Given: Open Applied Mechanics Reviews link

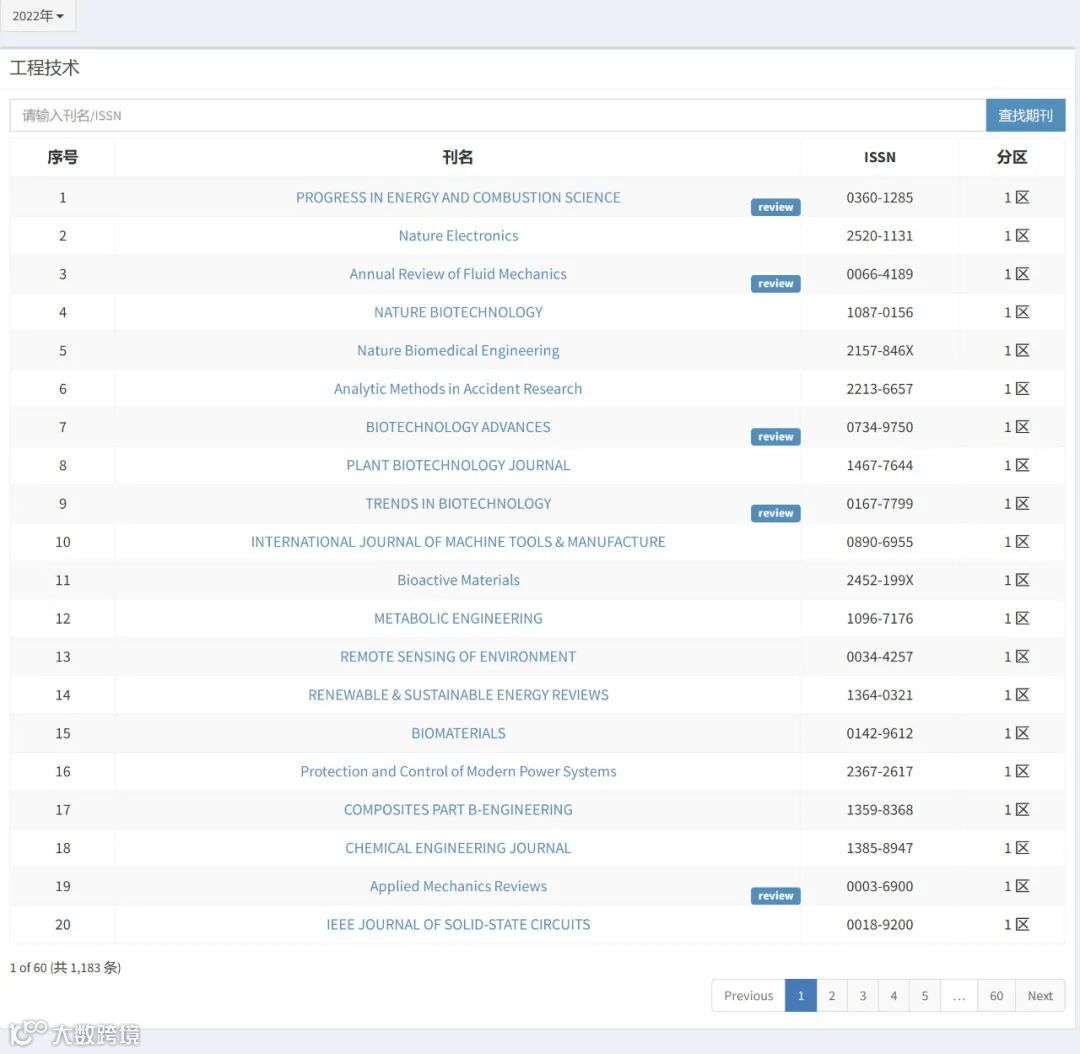Looking at the screenshot, I should point(458,886).
